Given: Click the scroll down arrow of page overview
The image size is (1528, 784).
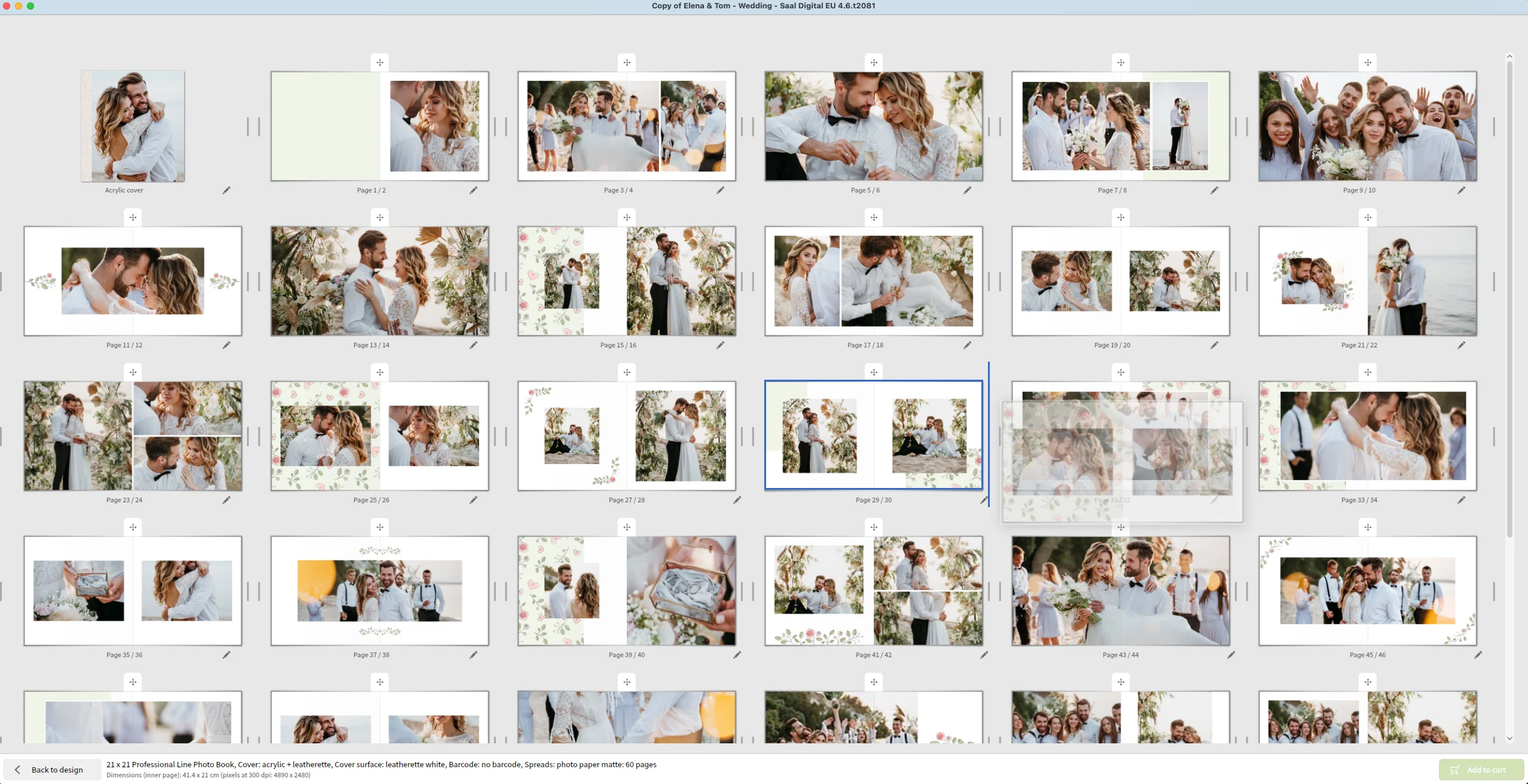Looking at the screenshot, I should 1509,739.
